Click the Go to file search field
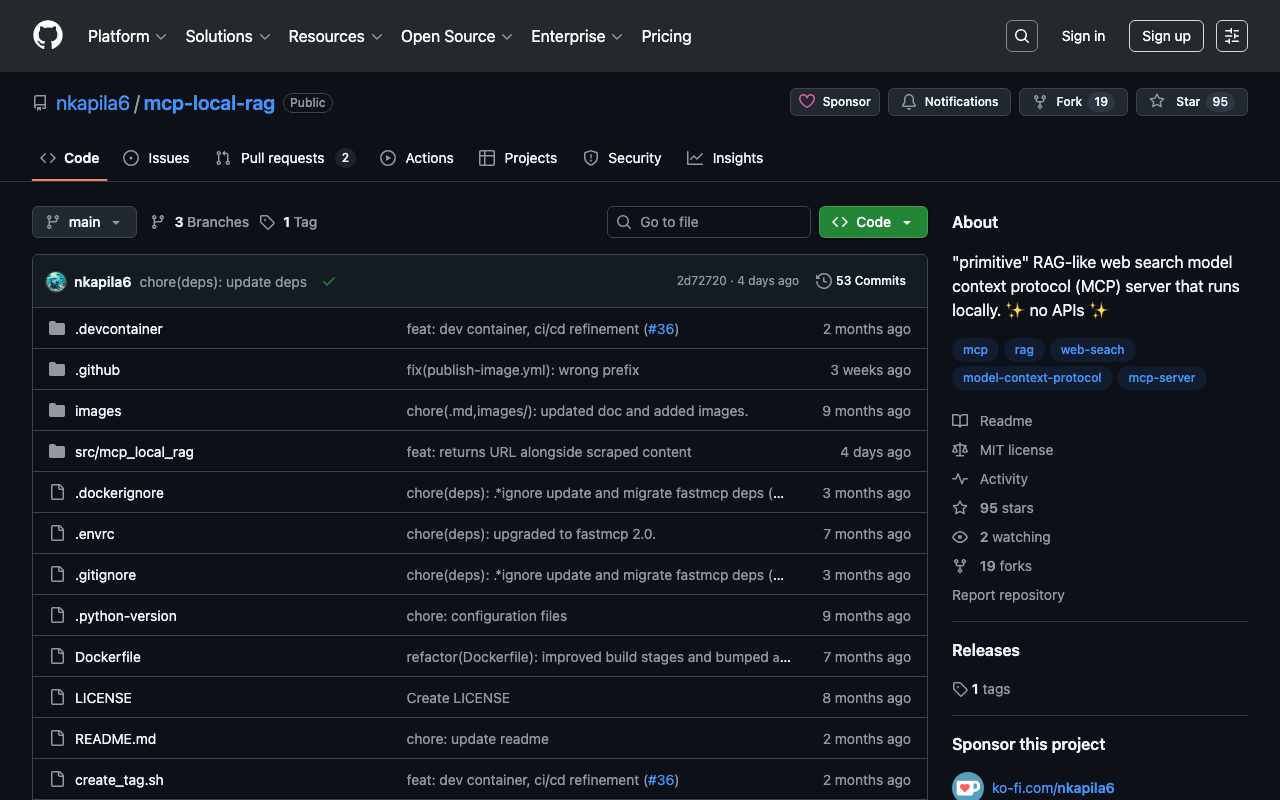 click(709, 222)
